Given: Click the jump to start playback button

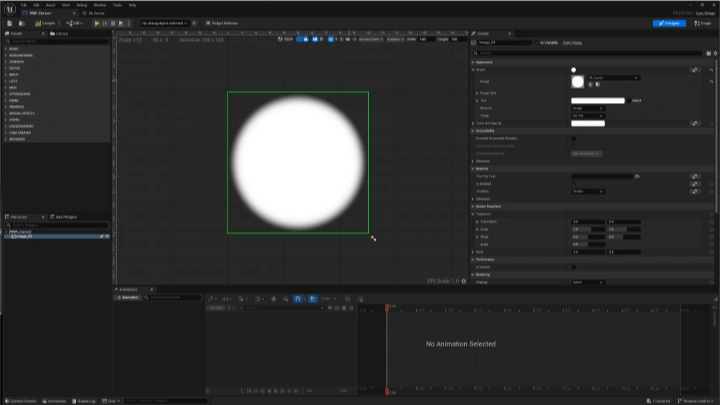Looking at the screenshot, I should tap(249, 391).
